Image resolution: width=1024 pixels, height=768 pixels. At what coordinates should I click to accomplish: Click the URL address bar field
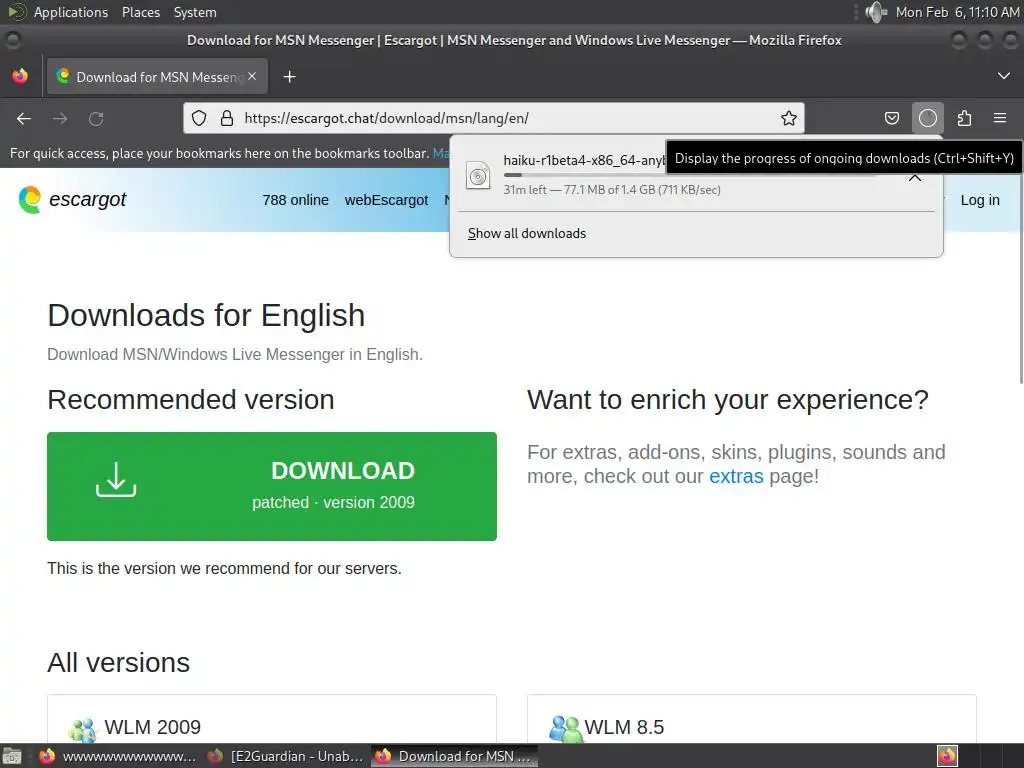point(494,118)
